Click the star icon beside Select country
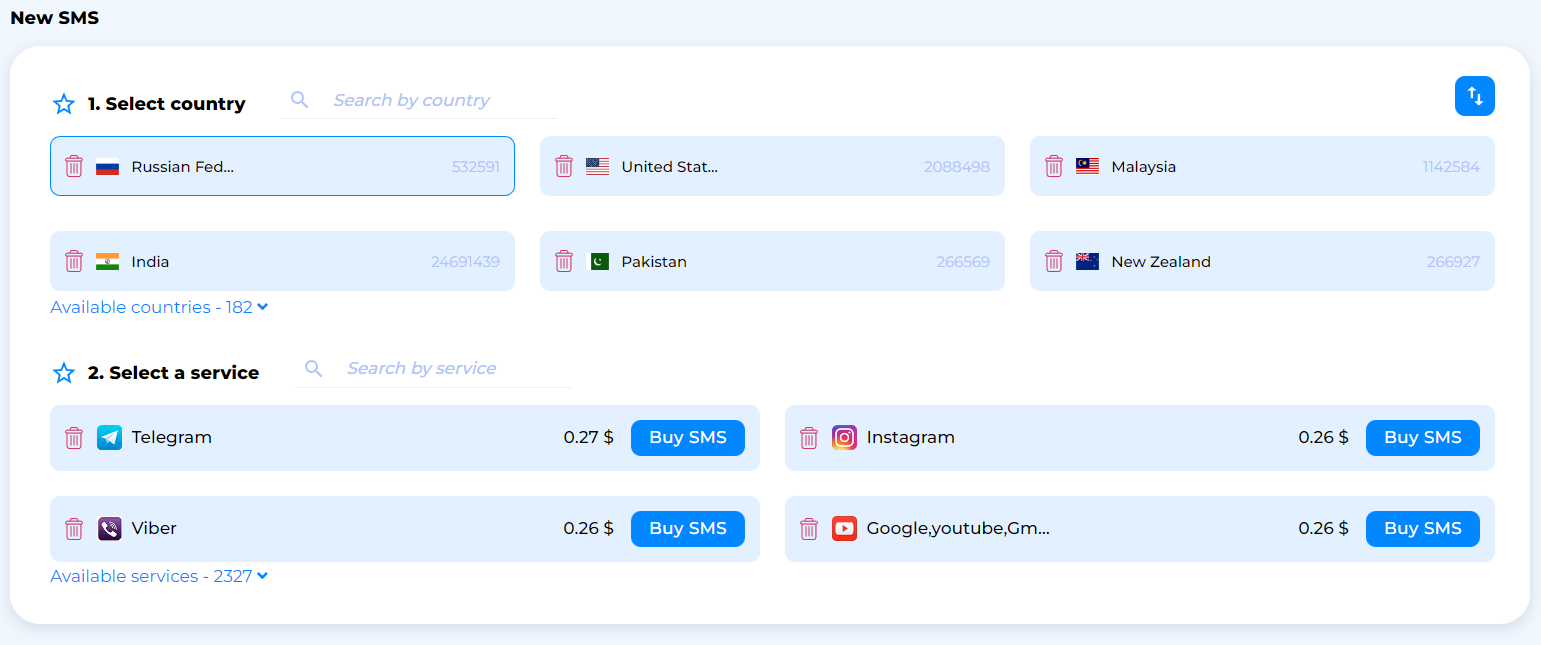The image size is (1541, 645). click(64, 104)
